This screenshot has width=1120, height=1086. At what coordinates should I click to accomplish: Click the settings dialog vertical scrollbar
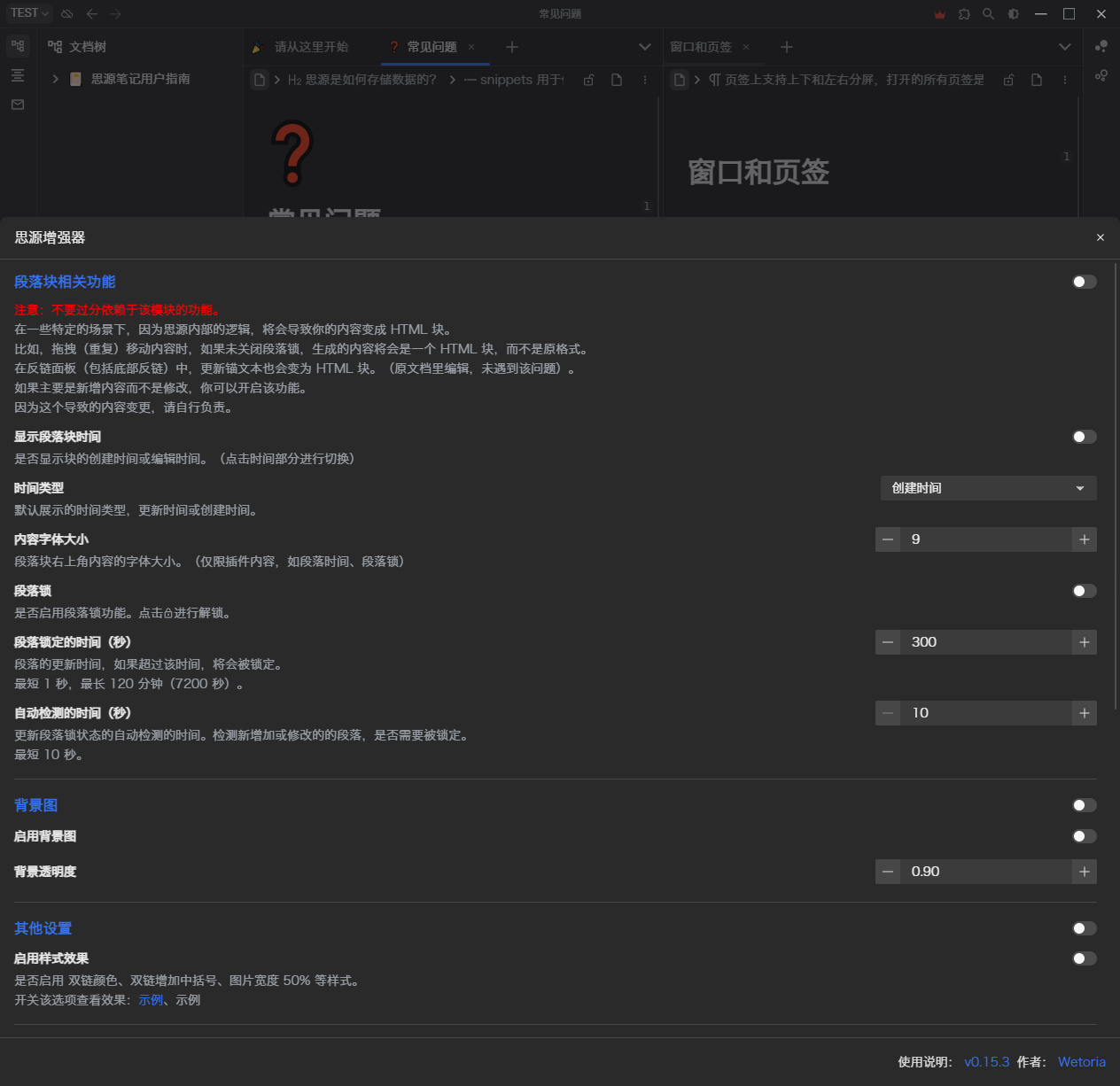[x=1116, y=485]
